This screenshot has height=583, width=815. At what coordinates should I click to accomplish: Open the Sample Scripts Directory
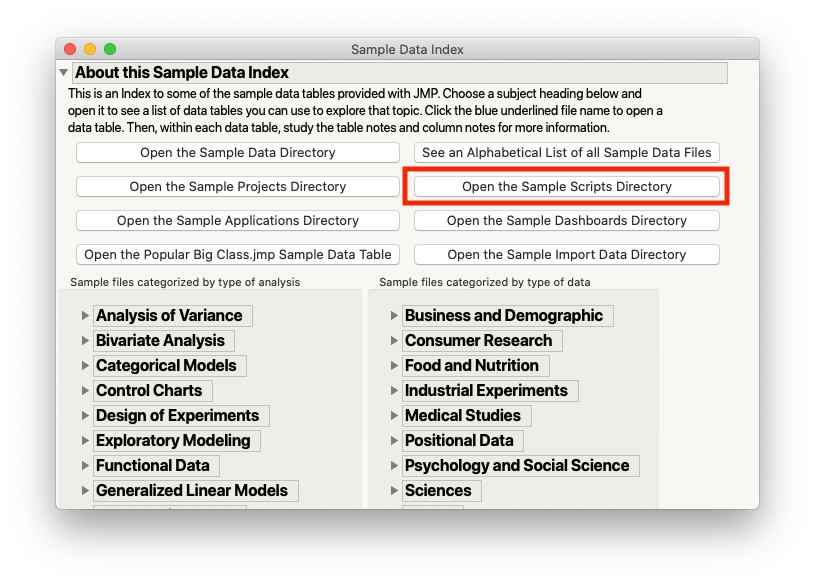566,187
